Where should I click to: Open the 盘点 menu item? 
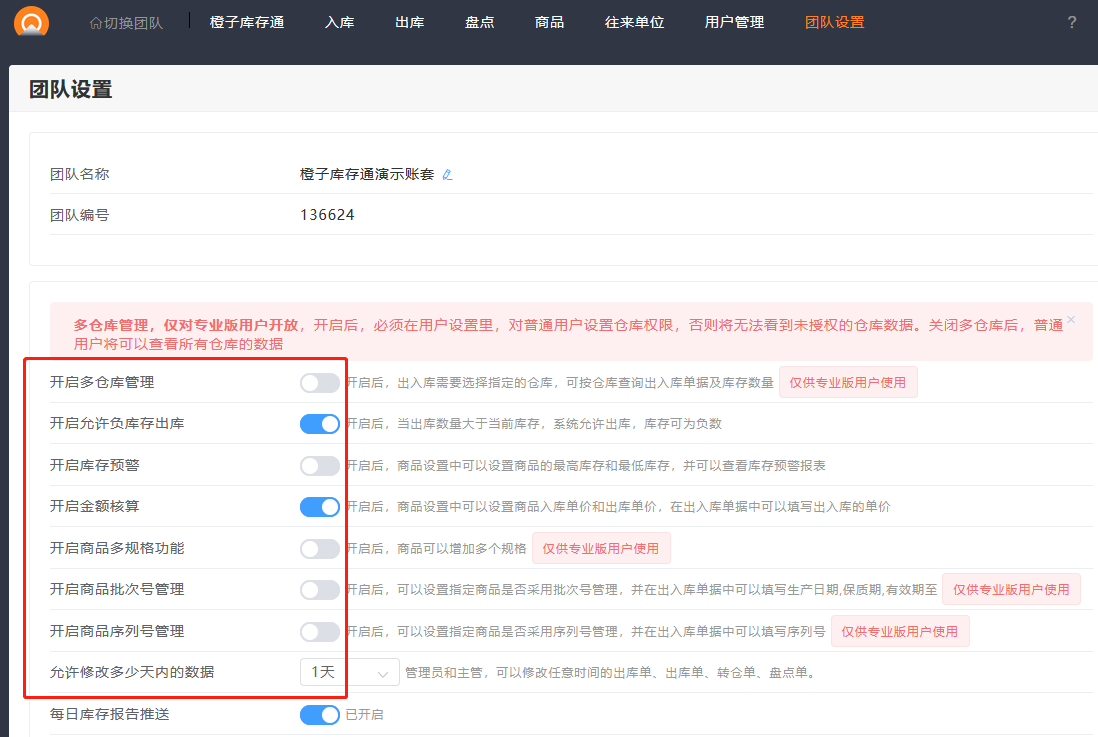click(480, 22)
